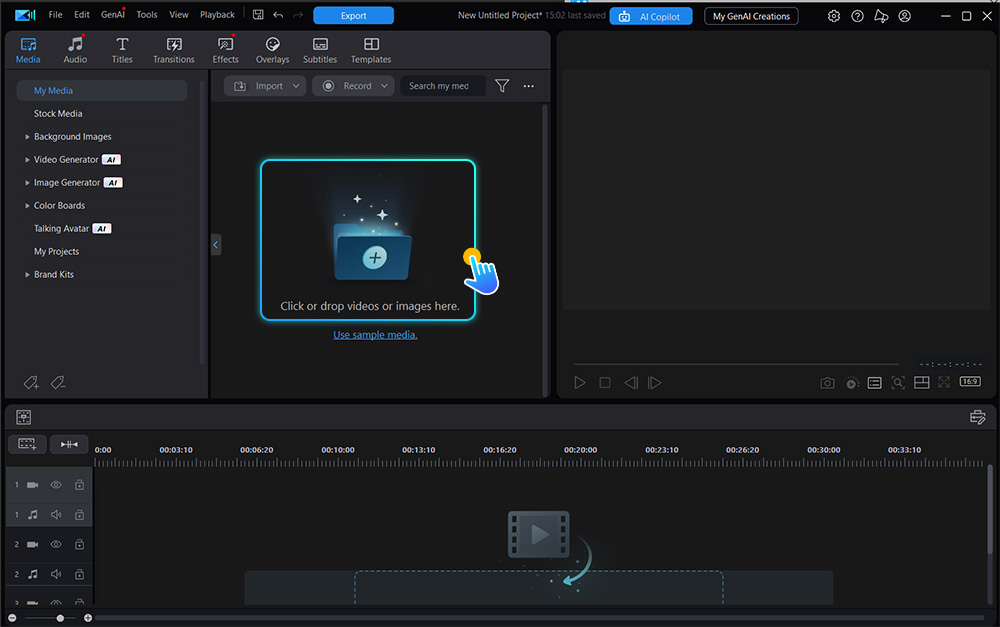Select the auto ripple icon in timeline toolbar
This screenshot has height=627, width=1000.
pos(69,444)
